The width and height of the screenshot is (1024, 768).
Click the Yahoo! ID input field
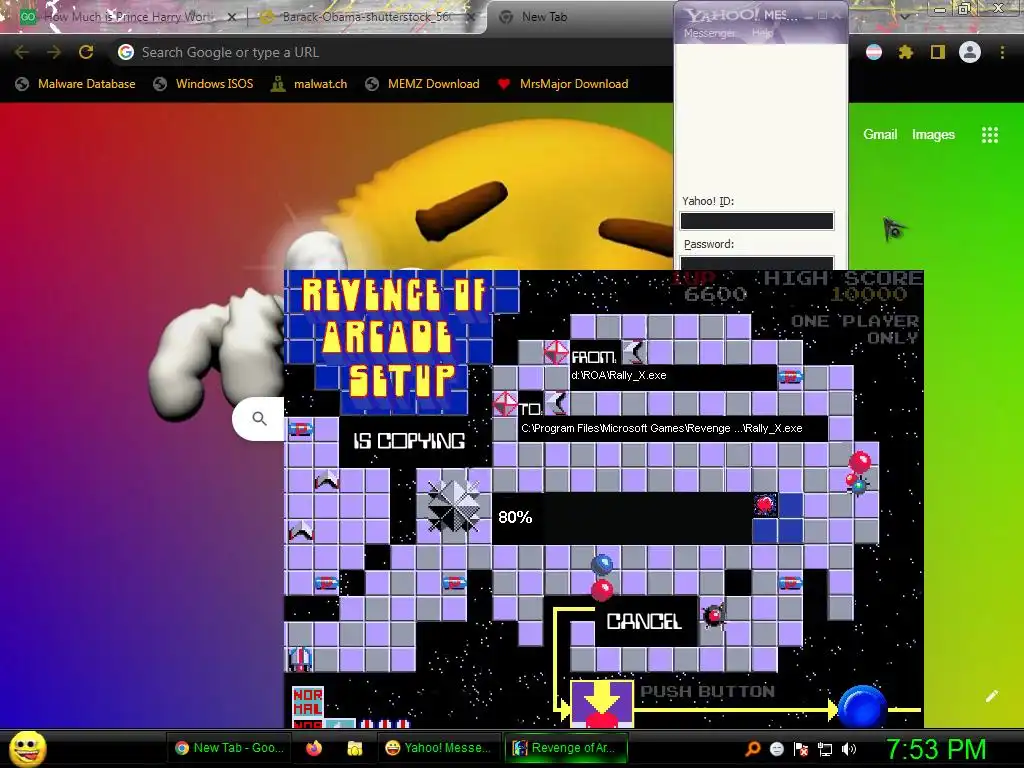pos(757,221)
